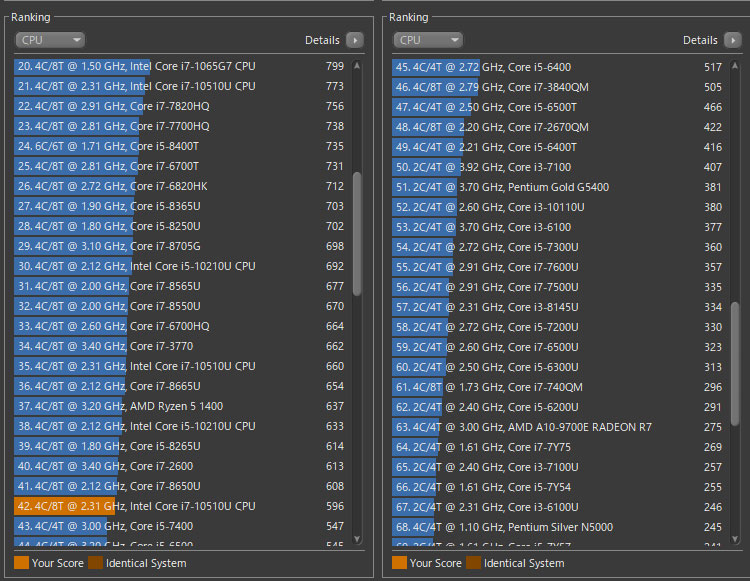Select rank 57 Core i3-8145U row

[559, 307]
